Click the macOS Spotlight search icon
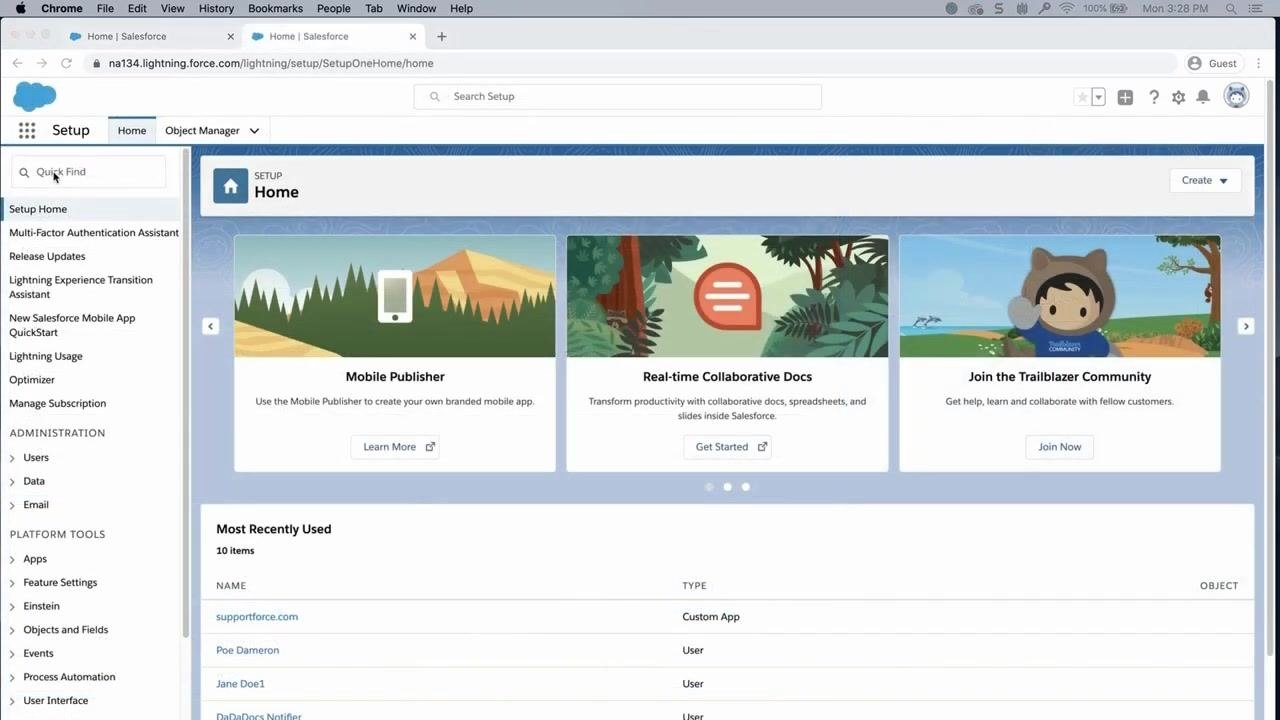 pos(1233,8)
